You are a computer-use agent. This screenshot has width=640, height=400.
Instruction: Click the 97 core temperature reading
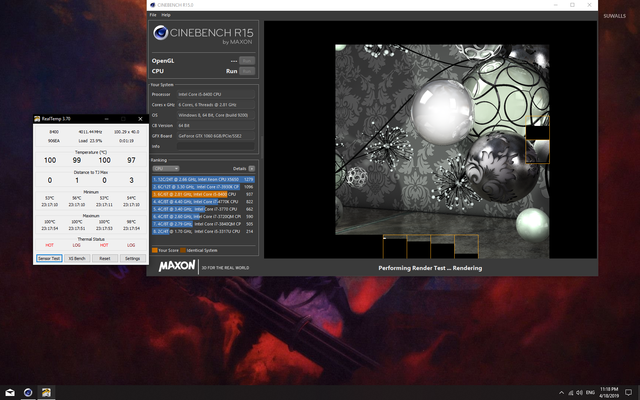(x=131, y=160)
